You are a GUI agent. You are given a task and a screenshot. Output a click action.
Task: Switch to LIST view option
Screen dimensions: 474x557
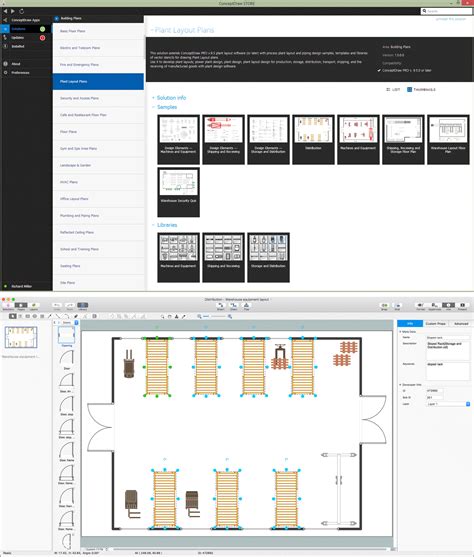click(393, 90)
